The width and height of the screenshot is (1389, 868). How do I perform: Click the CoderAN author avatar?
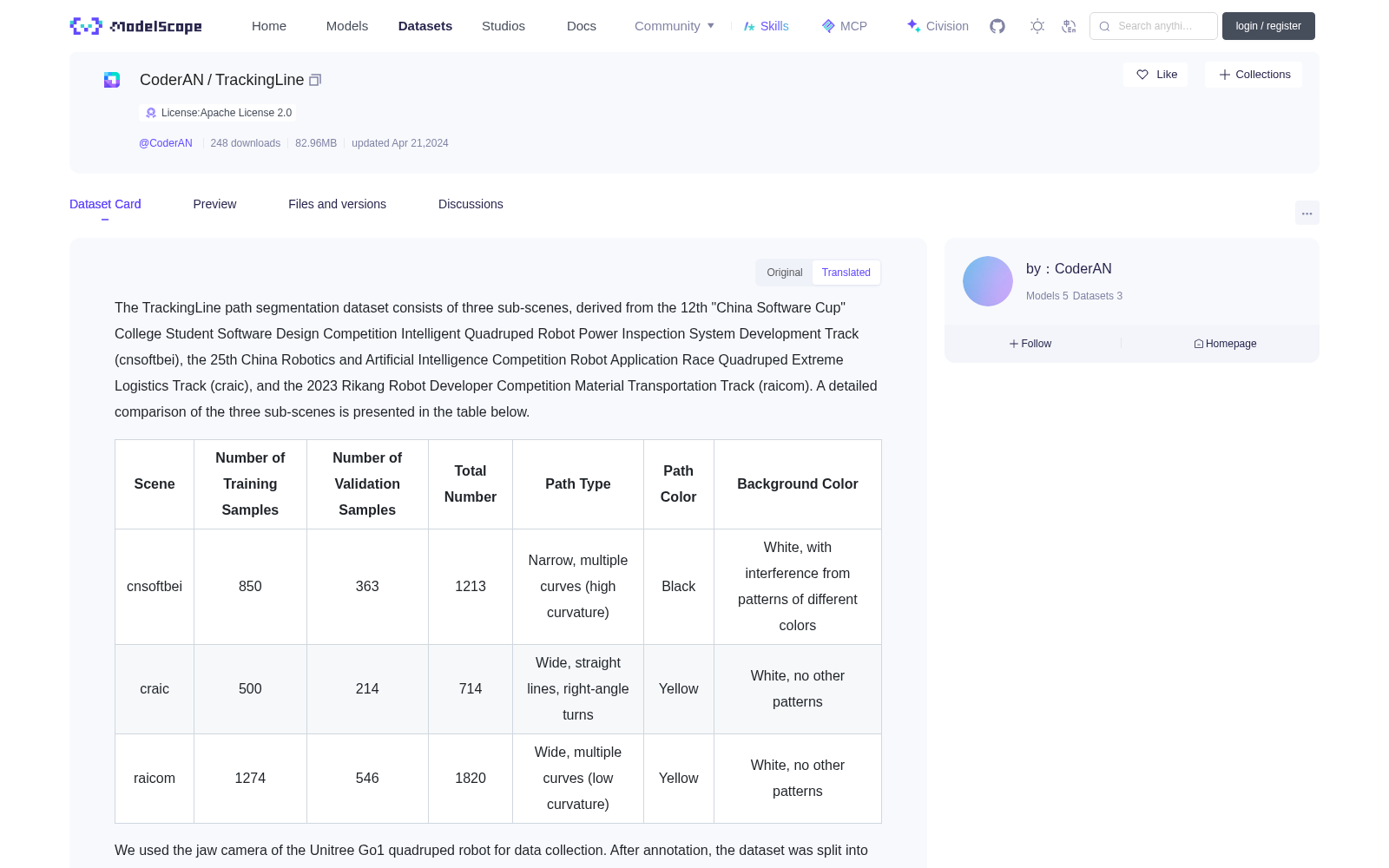(988, 281)
